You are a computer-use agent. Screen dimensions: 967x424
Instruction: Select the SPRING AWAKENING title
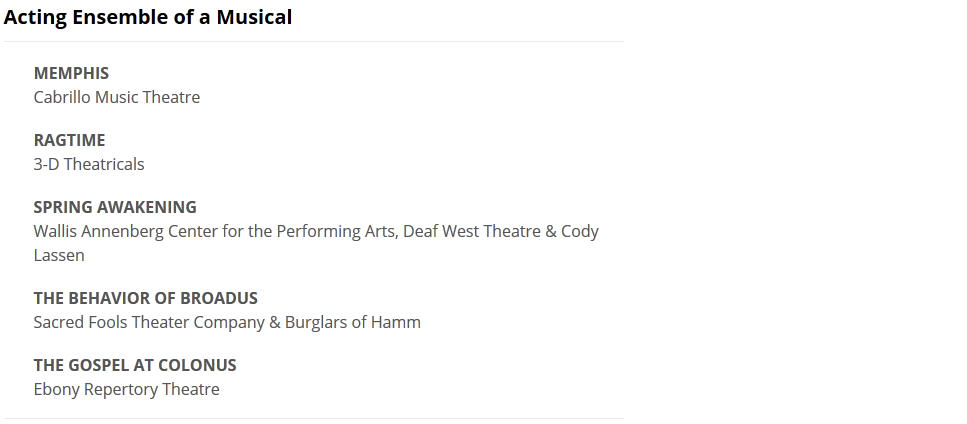coord(115,207)
